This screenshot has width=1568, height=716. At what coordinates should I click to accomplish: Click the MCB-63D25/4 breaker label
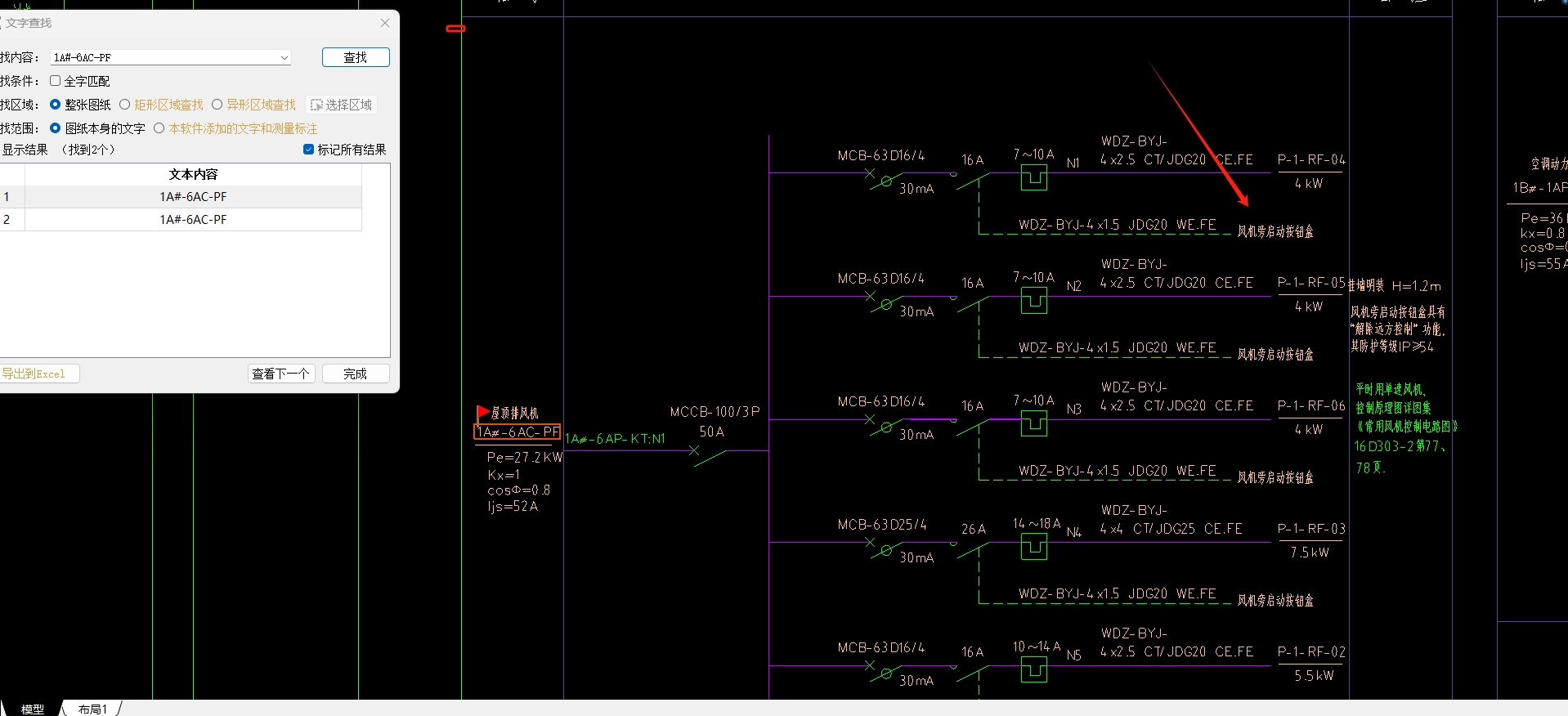coord(882,525)
